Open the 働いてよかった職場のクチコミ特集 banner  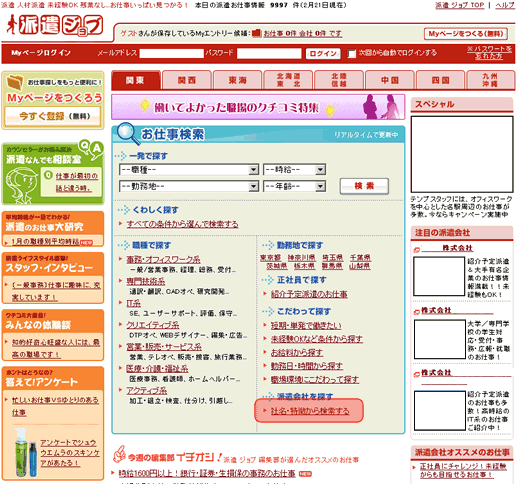(x=258, y=107)
